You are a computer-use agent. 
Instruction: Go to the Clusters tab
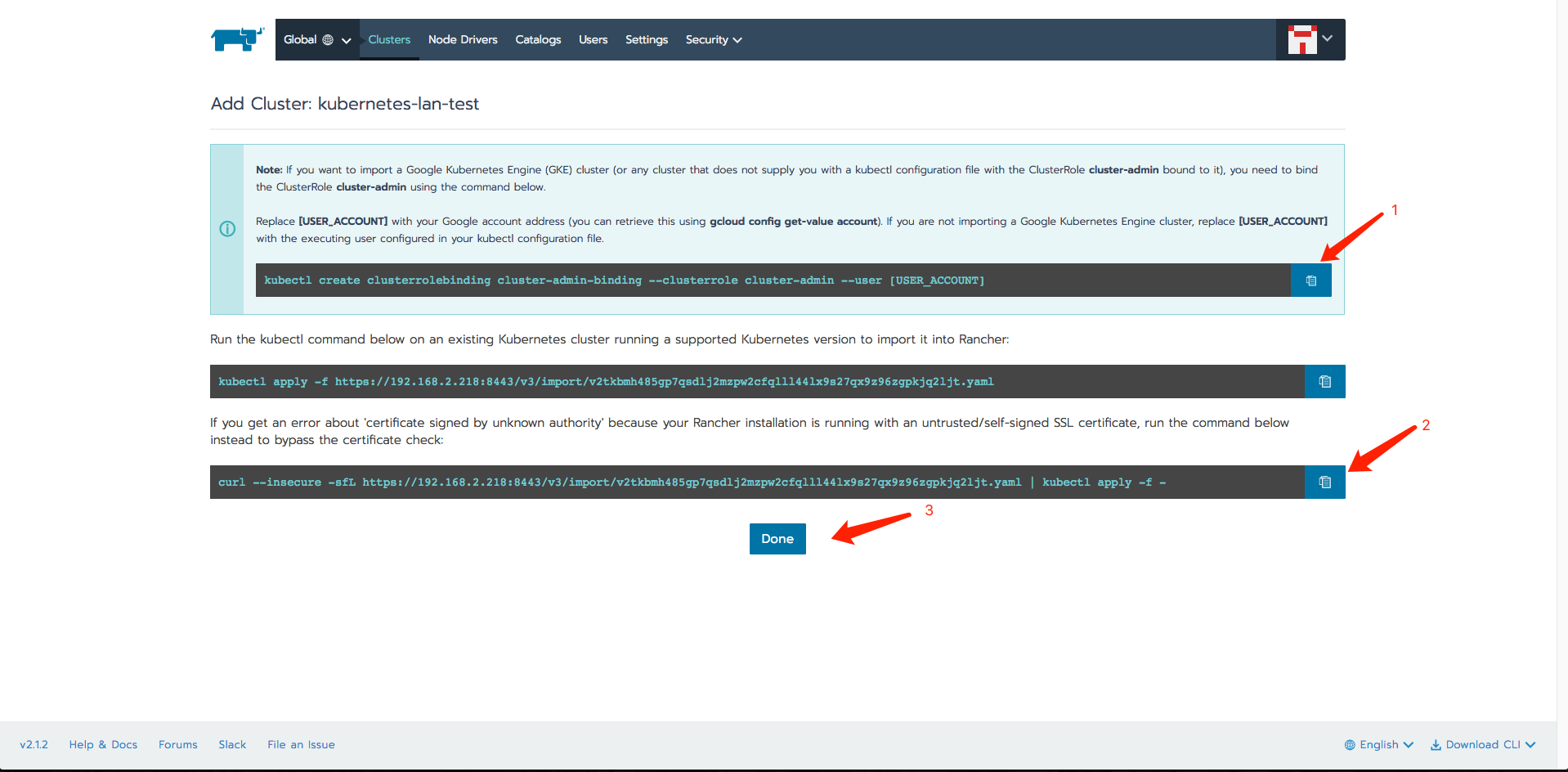tap(389, 40)
